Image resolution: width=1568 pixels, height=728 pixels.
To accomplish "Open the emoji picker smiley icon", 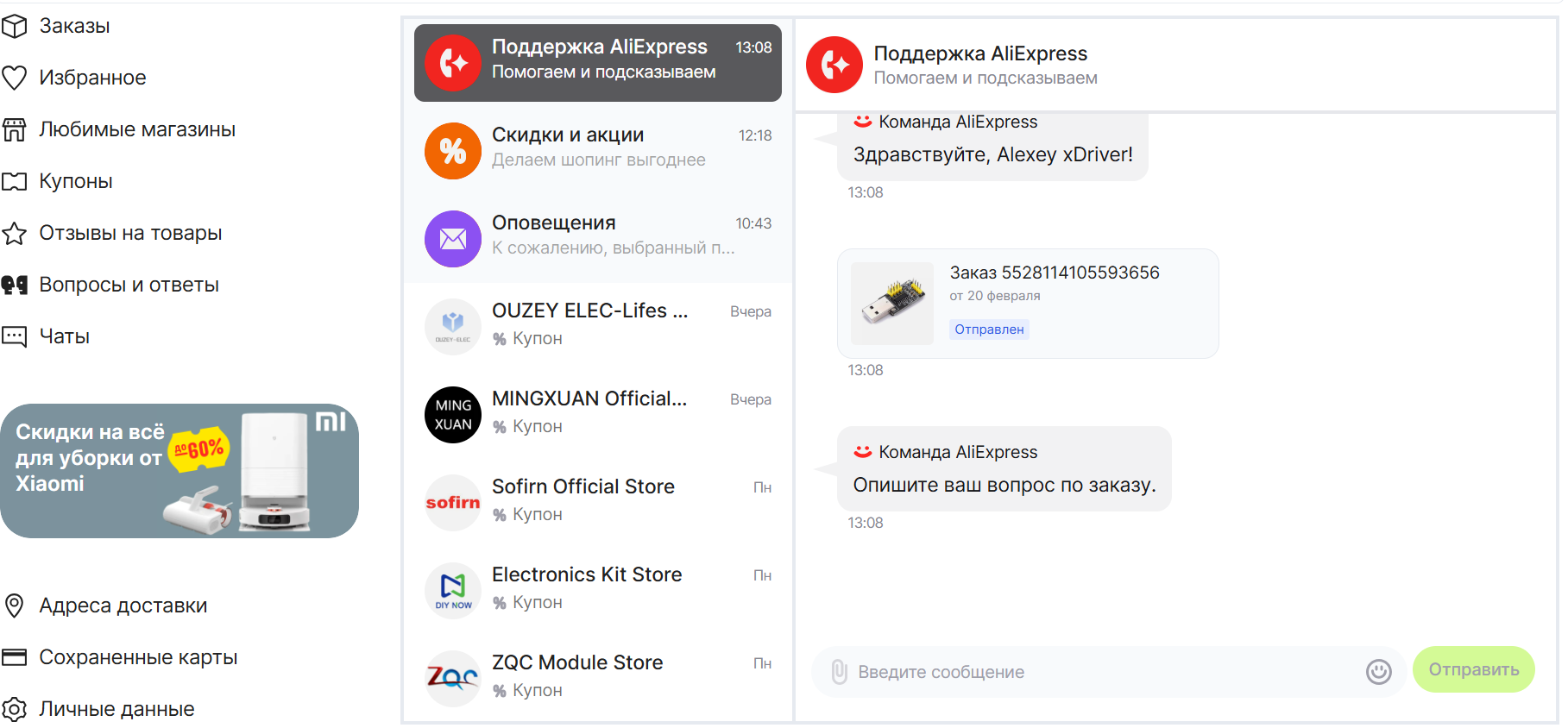I will coord(1379,671).
